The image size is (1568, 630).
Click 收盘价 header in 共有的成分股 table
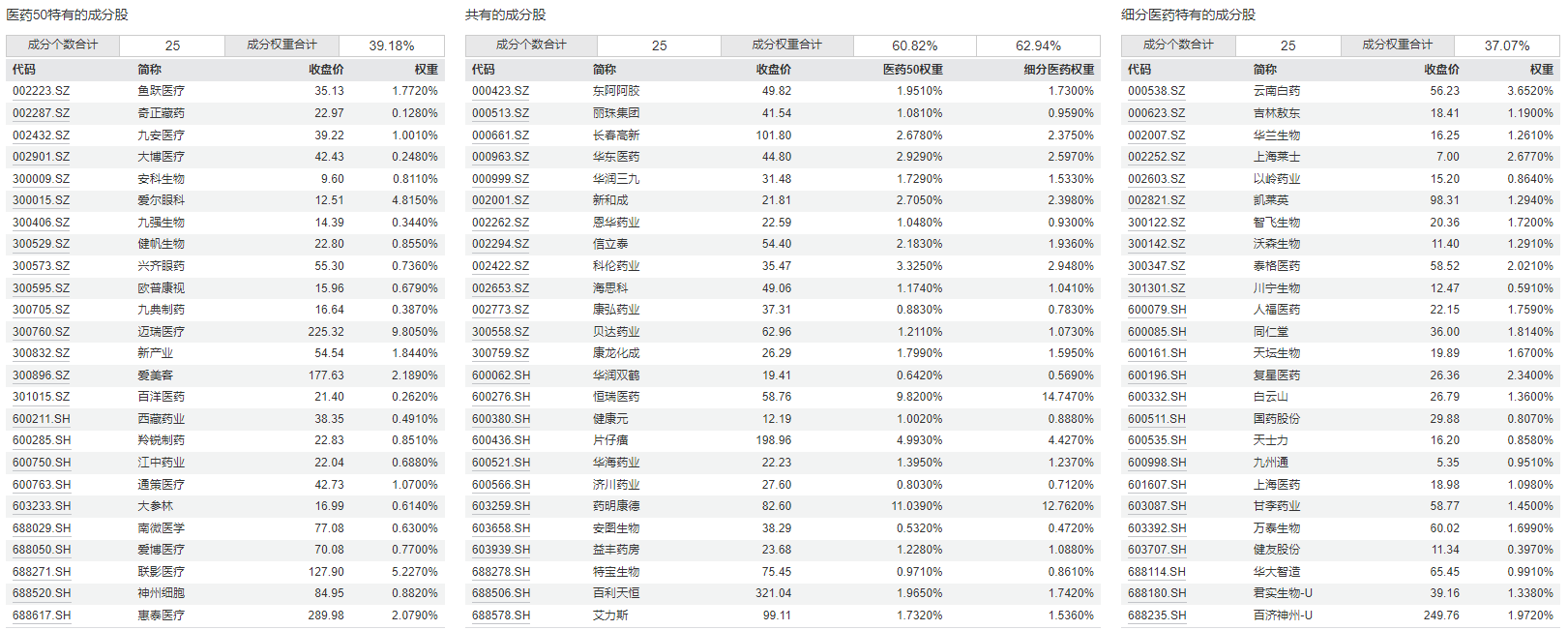pos(773,70)
